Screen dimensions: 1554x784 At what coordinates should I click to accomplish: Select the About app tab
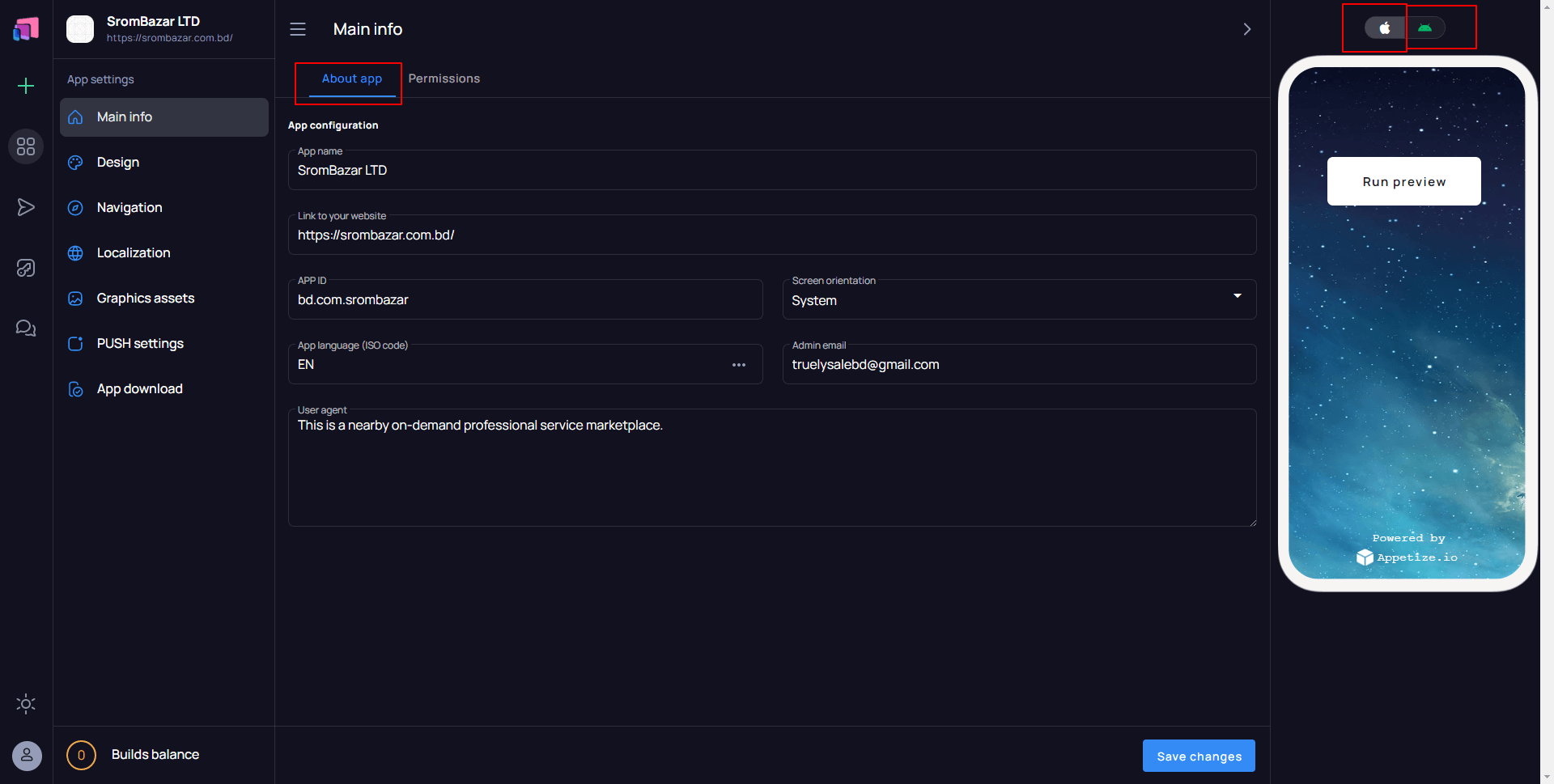click(x=351, y=78)
